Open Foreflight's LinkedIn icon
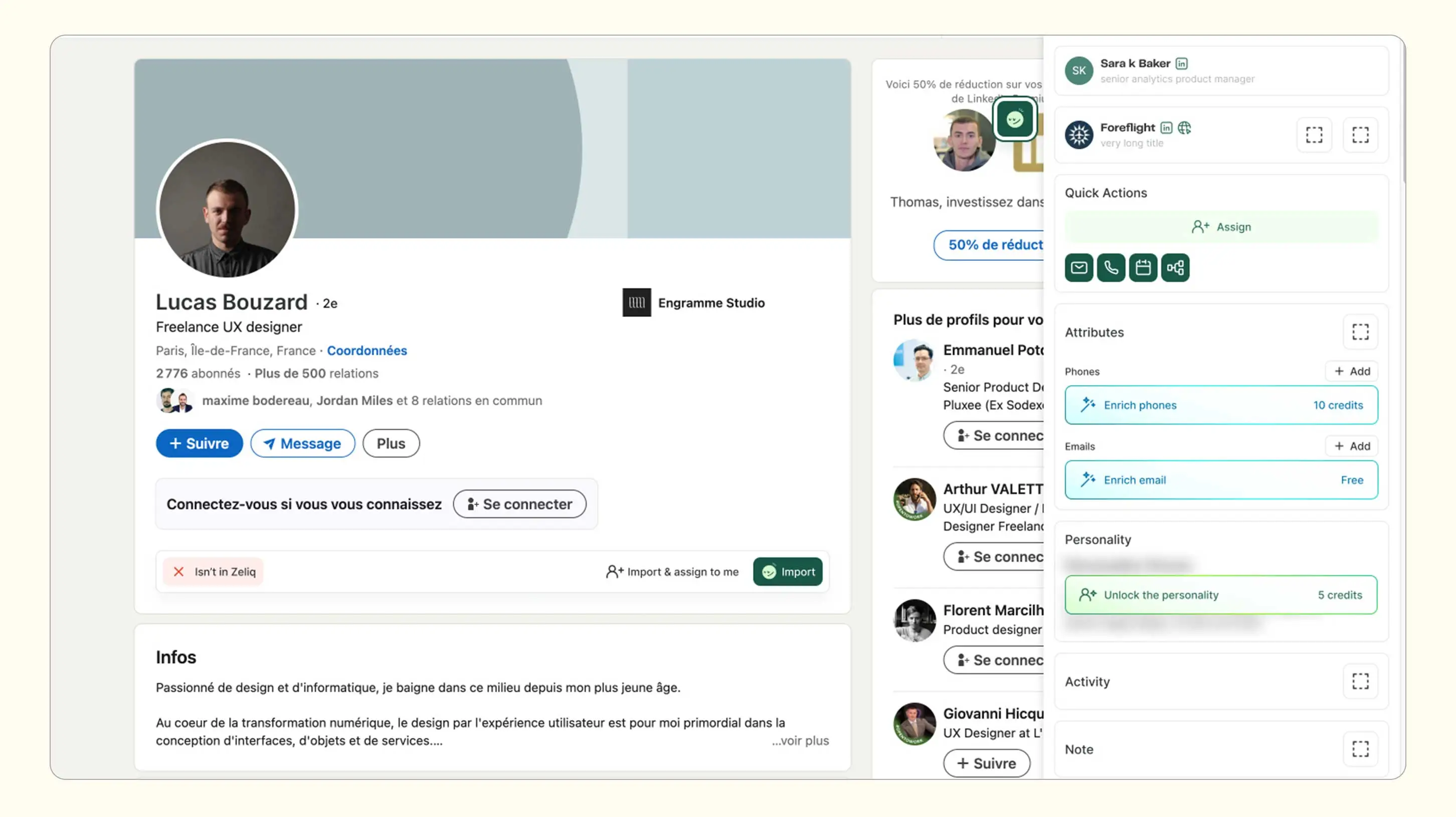The width and height of the screenshot is (1456, 817). 1166,128
